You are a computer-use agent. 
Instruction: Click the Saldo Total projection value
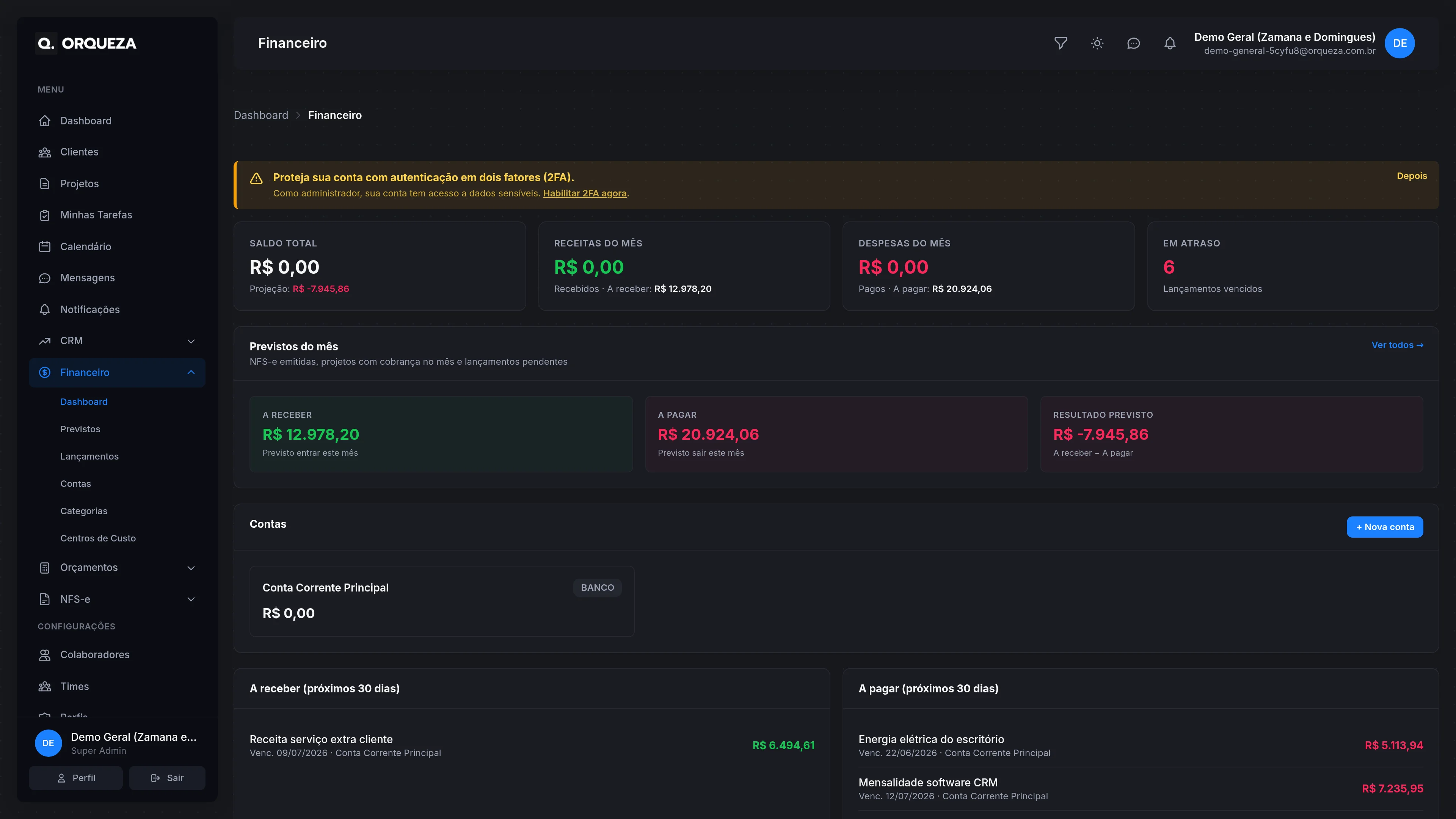tap(320, 289)
